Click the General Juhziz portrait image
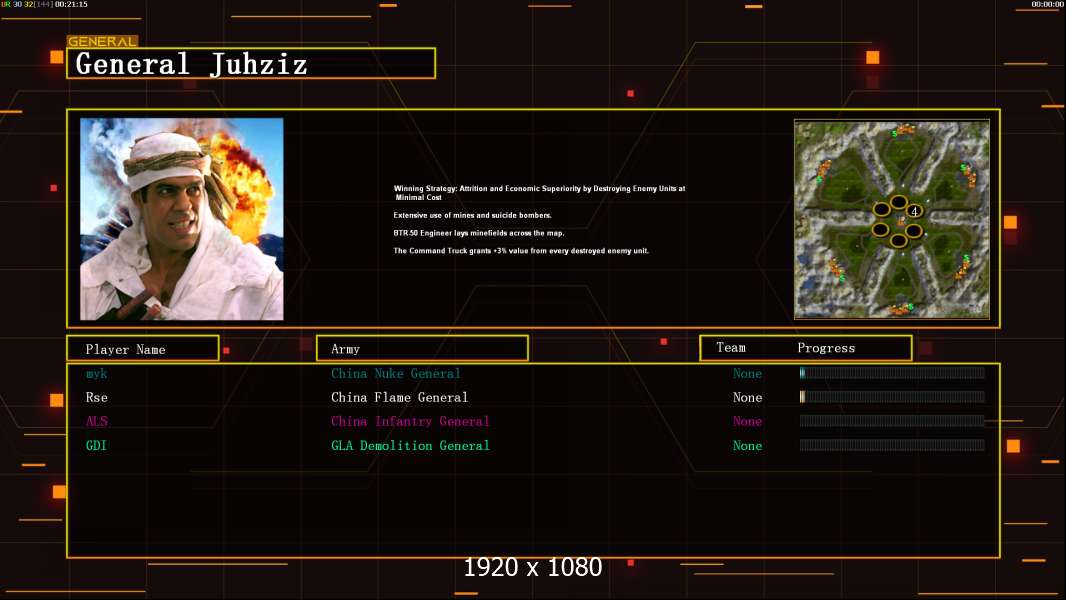Viewport: 1066px width, 600px height. (182, 219)
